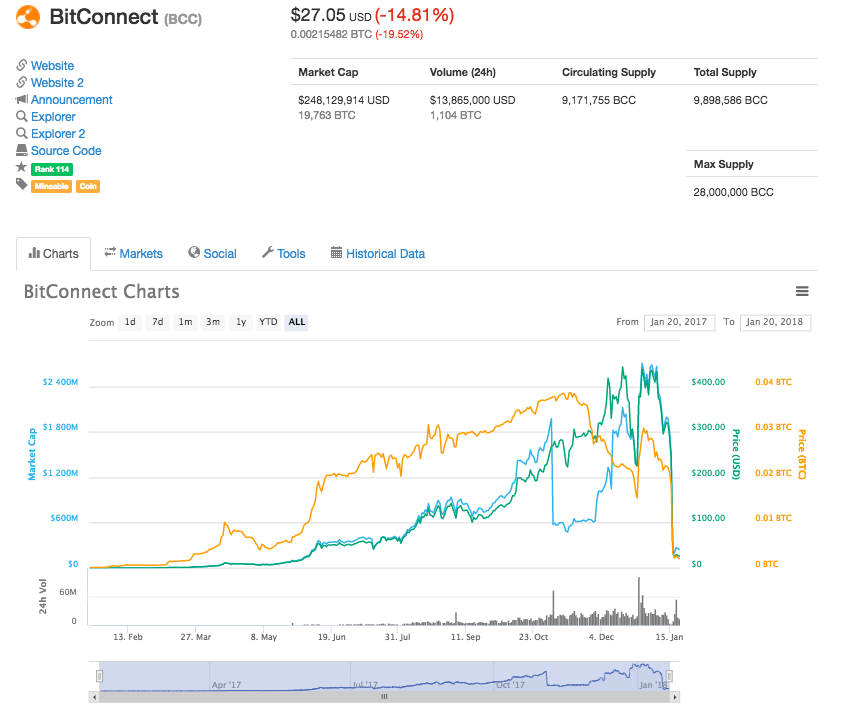Click the BitConnect orange logo icon

[x=28, y=17]
